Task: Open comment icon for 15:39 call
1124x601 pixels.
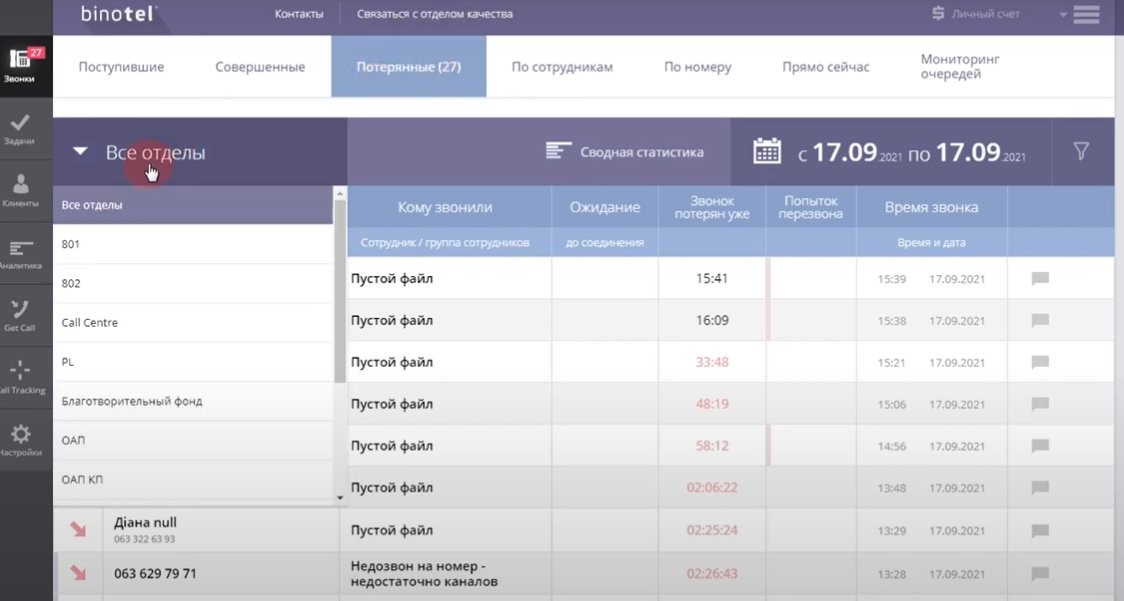Action: coord(1040,279)
